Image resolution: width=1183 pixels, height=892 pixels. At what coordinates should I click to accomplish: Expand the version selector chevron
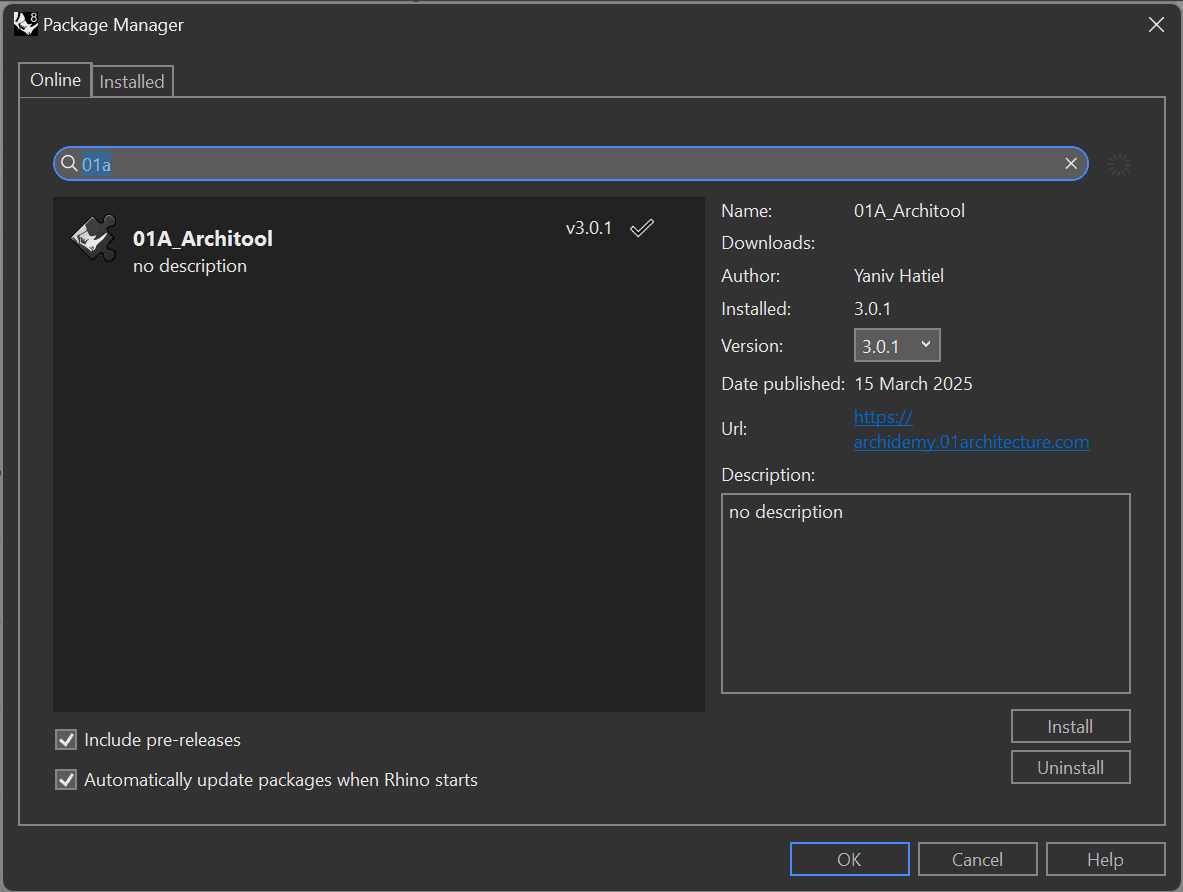(927, 344)
